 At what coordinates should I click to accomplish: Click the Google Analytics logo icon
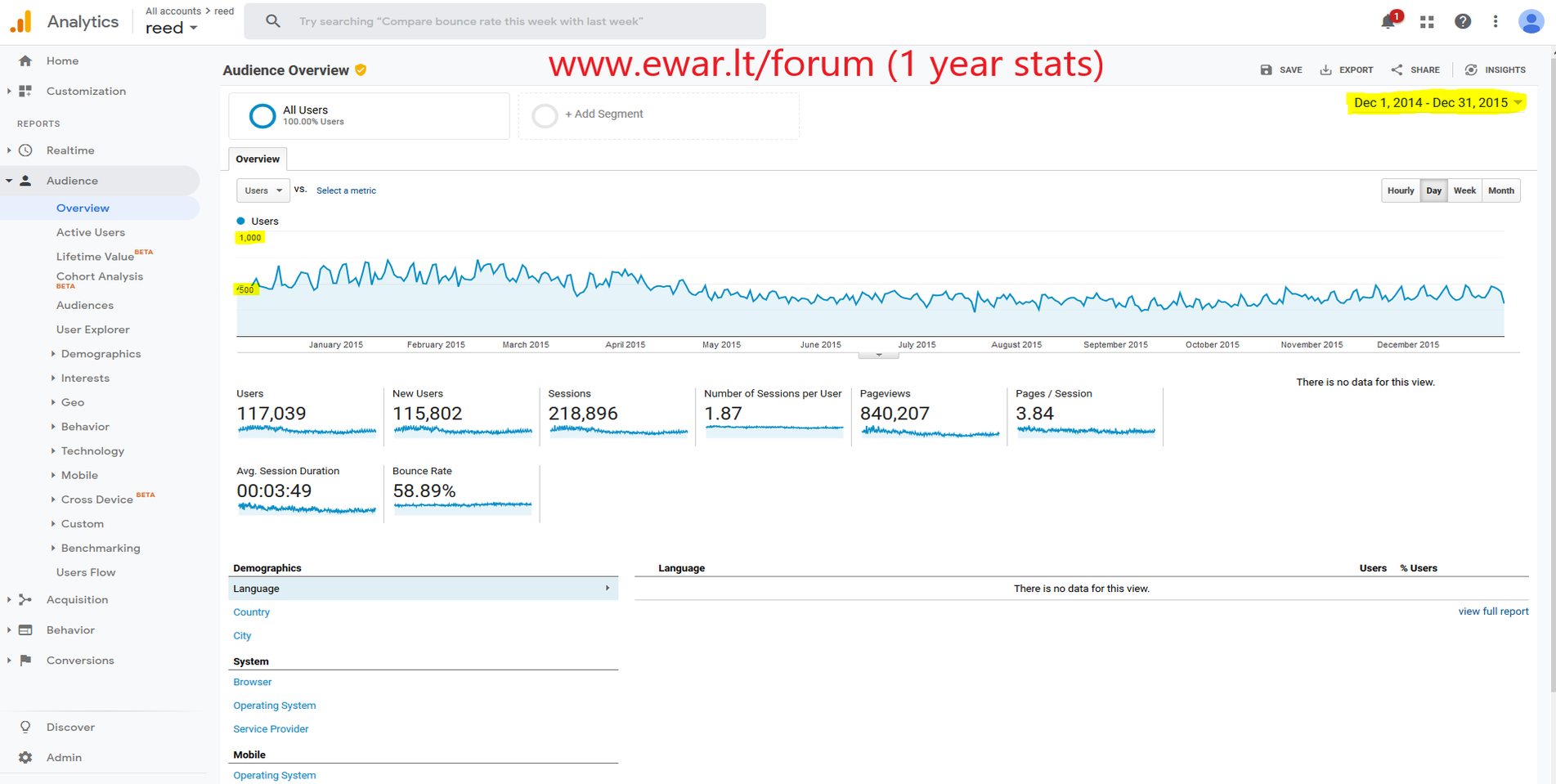point(21,22)
